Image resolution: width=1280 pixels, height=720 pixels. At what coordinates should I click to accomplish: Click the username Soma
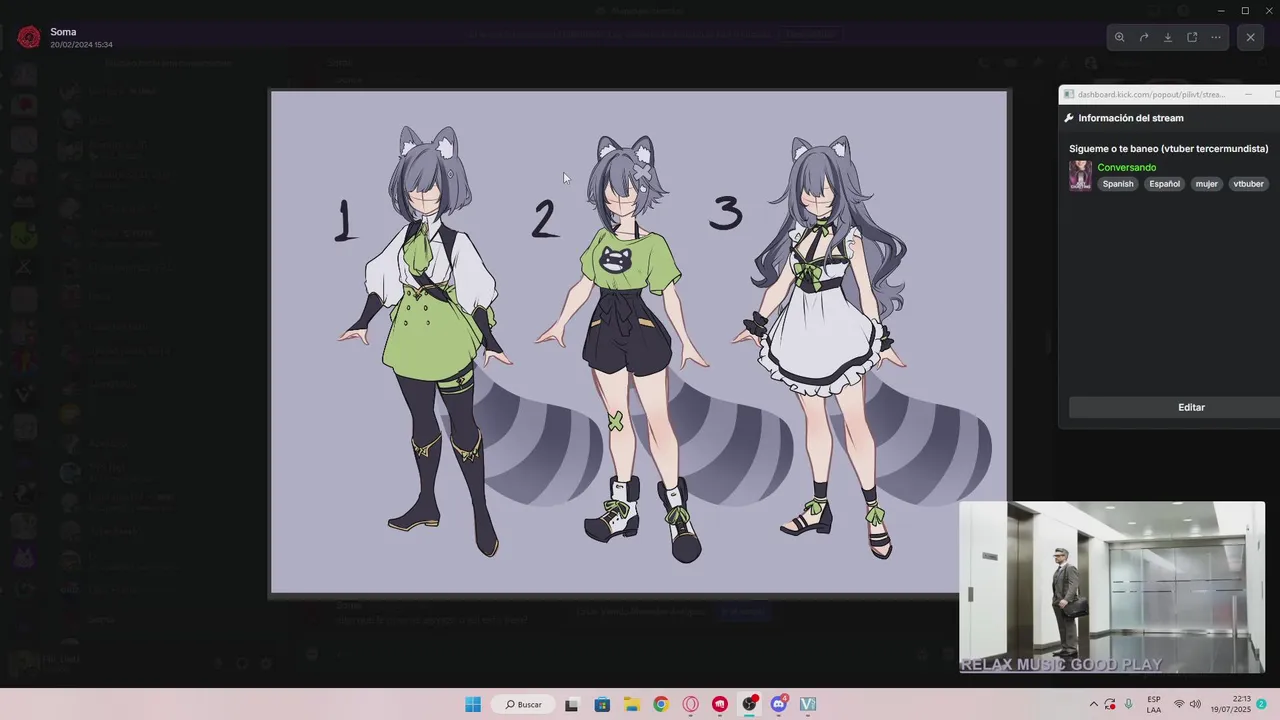[x=63, y=32]
